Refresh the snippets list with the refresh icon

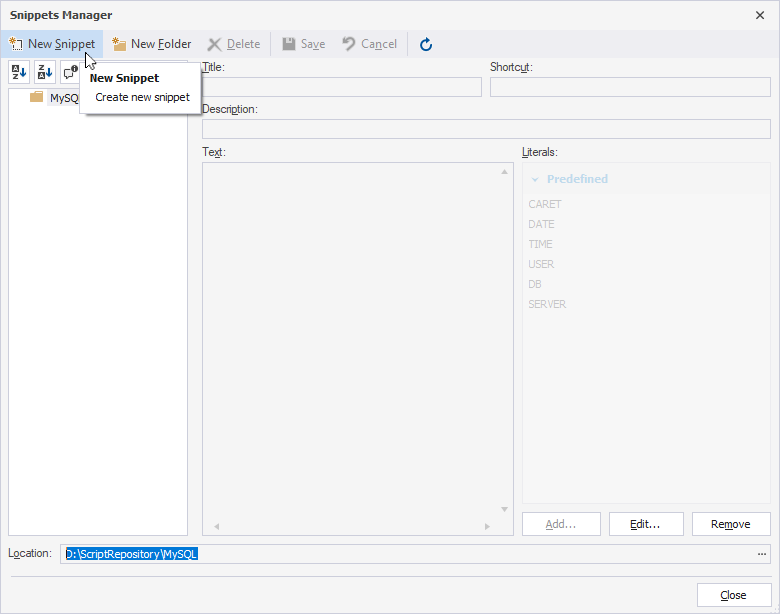click(426, 44)
